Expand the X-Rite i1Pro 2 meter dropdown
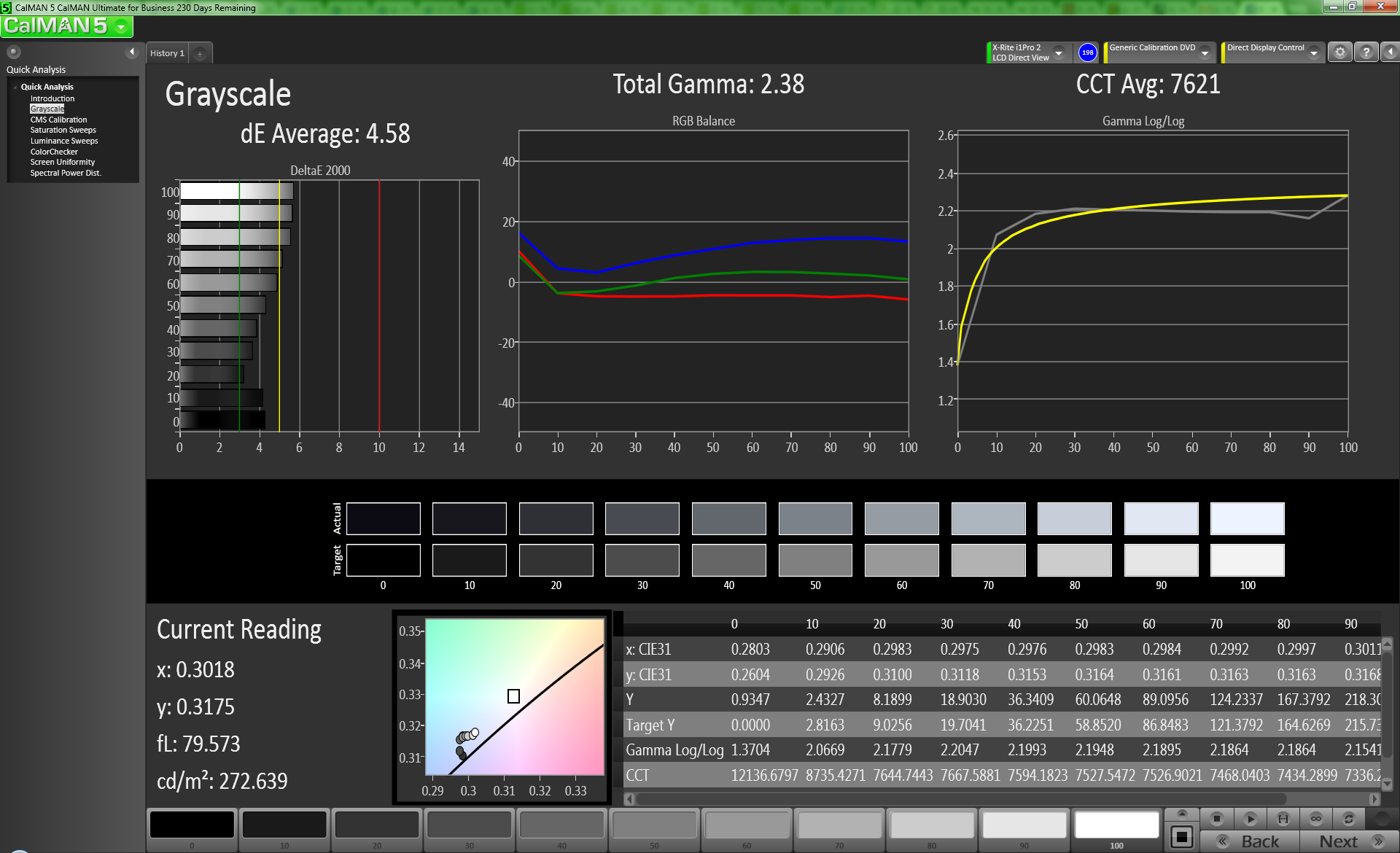Image resolution: width=1400 pixels, height=853 pixels. coord(1059,52)
